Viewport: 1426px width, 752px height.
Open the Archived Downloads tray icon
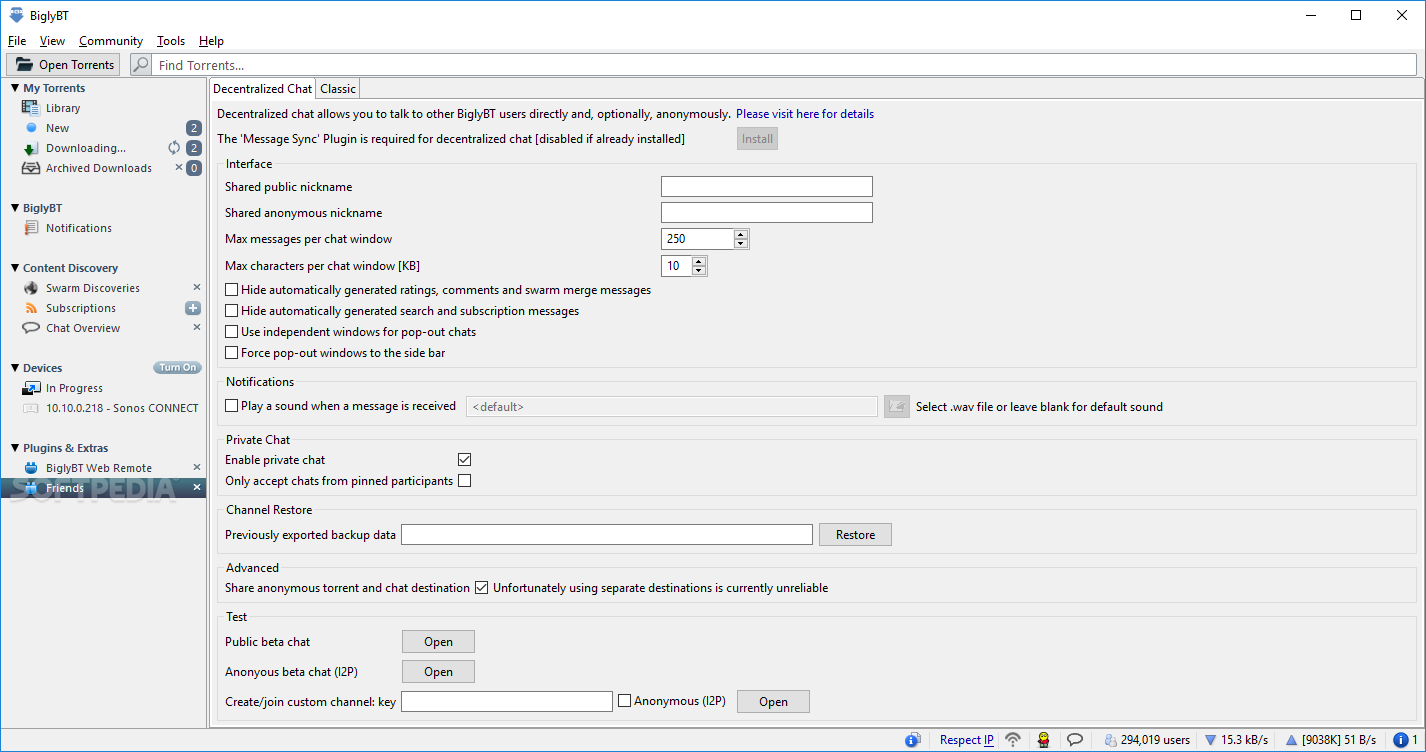click(x=30, y=168)
